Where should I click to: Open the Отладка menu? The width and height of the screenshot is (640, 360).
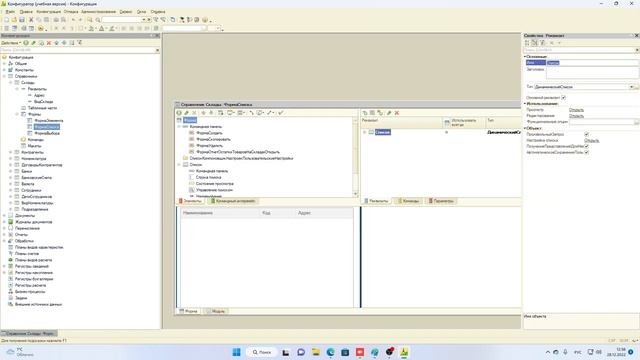click(x=71, y=12)
